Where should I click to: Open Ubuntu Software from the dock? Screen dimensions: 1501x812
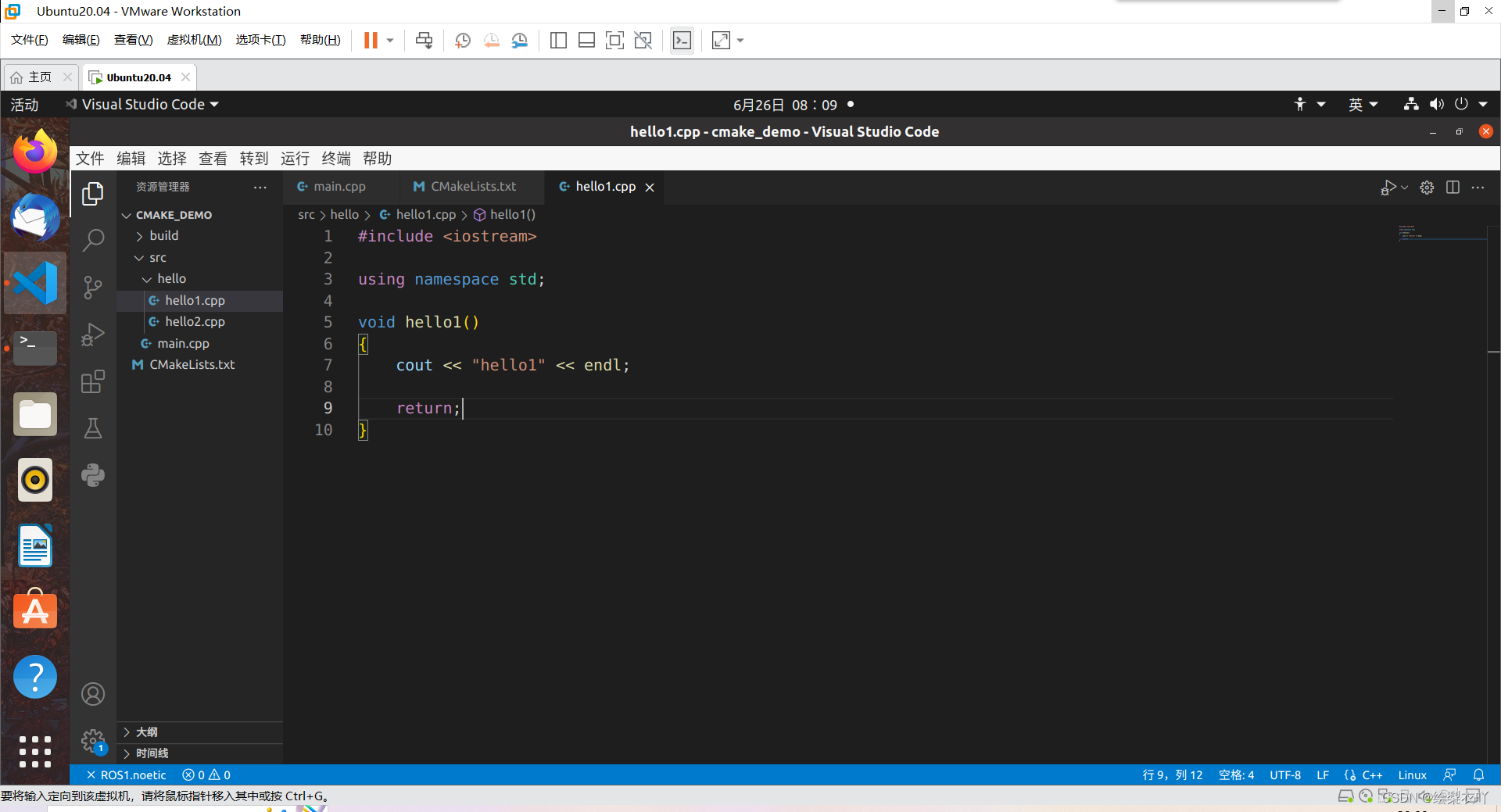coord(35,610)
